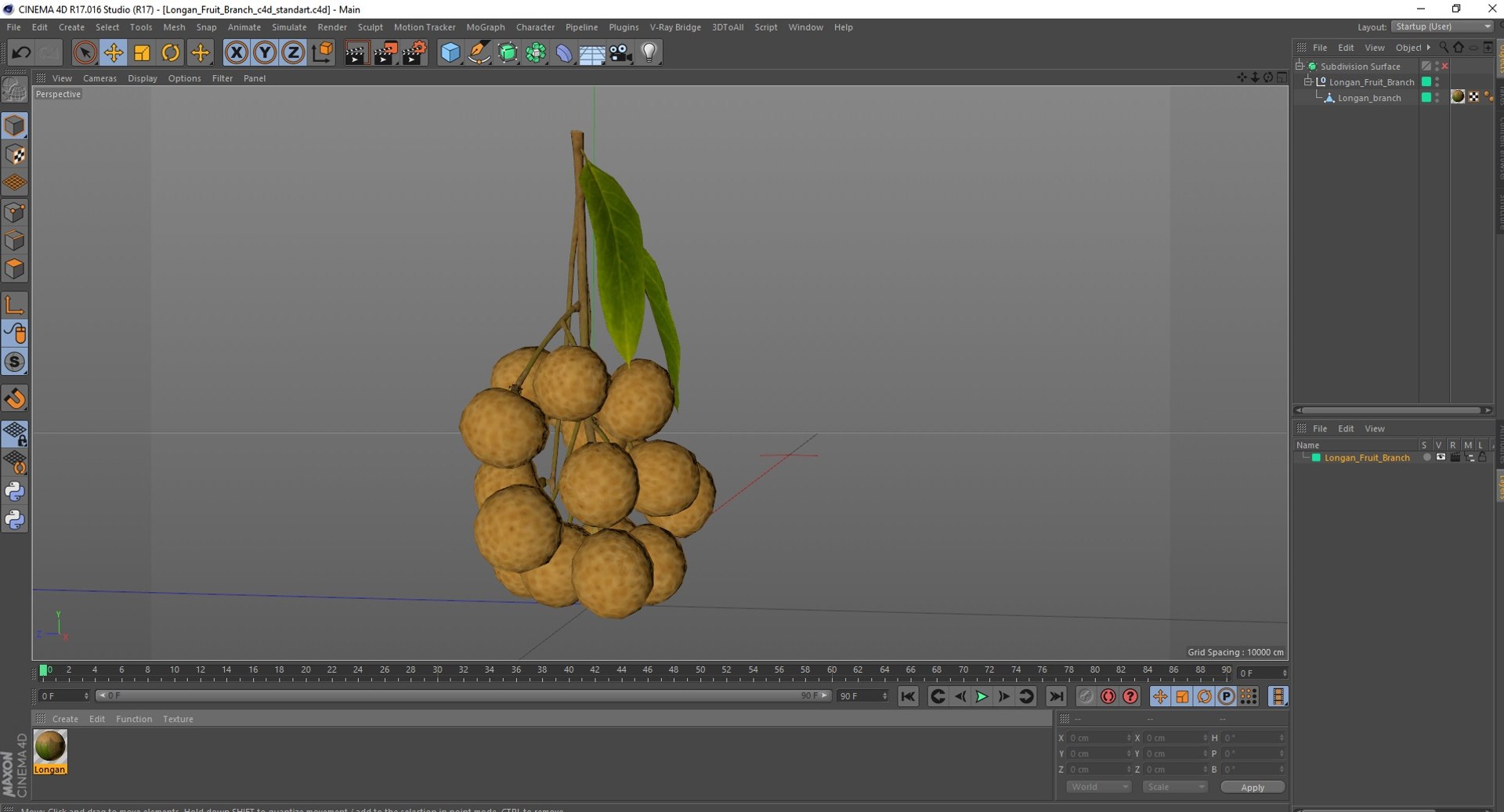Add a camera object
Image resolution: width=1504 pixels, height=812 pixels.
click(x=620, y=53)
